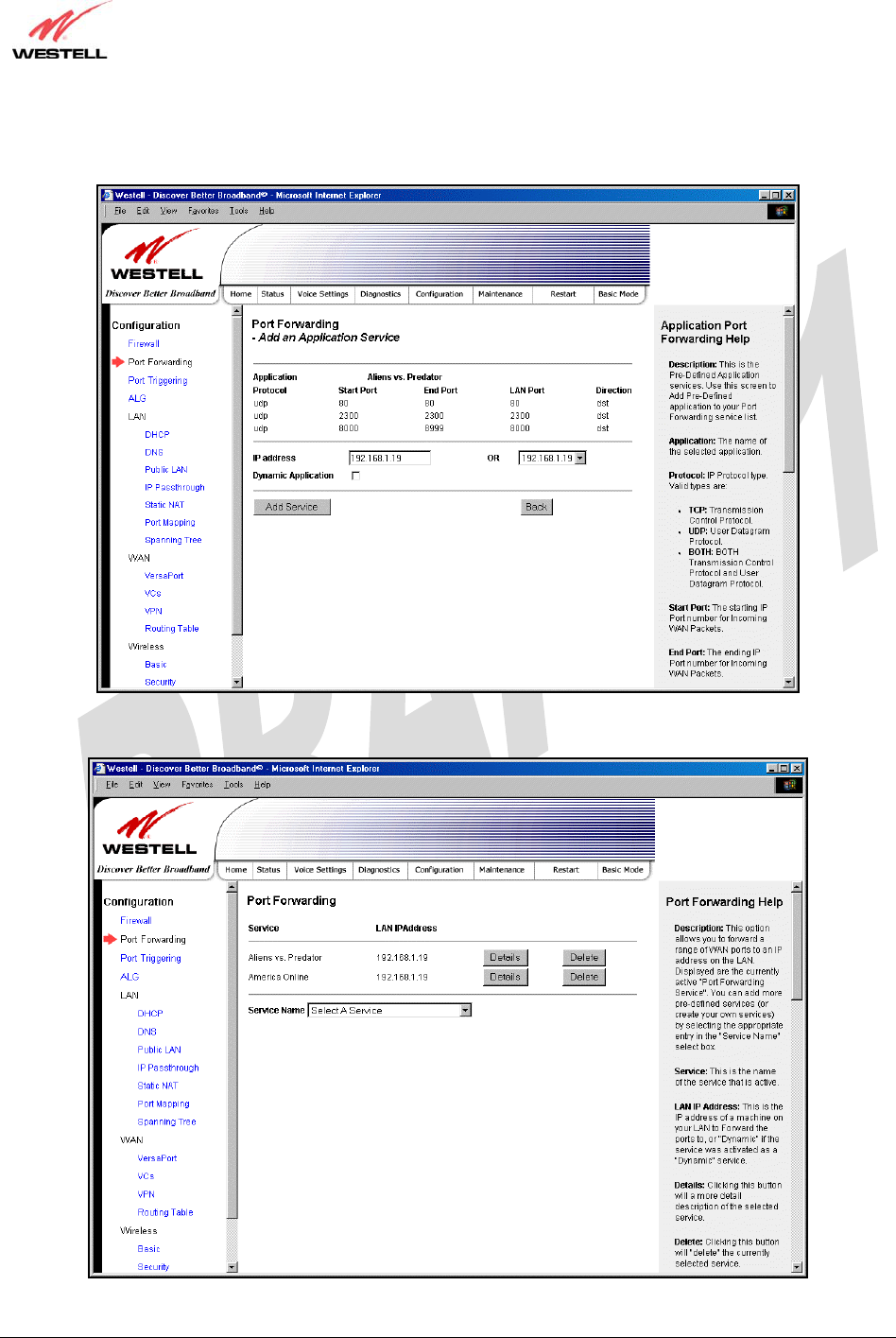The height and width of the screenshot is (1338, 896).
Task: Open View menu in upper Internet Explorer window
Action: 168,211
